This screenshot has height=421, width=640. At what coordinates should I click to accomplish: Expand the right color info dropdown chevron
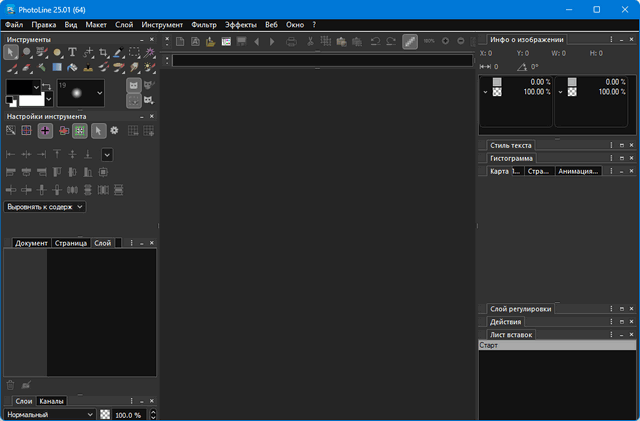(x=560, y=92)
